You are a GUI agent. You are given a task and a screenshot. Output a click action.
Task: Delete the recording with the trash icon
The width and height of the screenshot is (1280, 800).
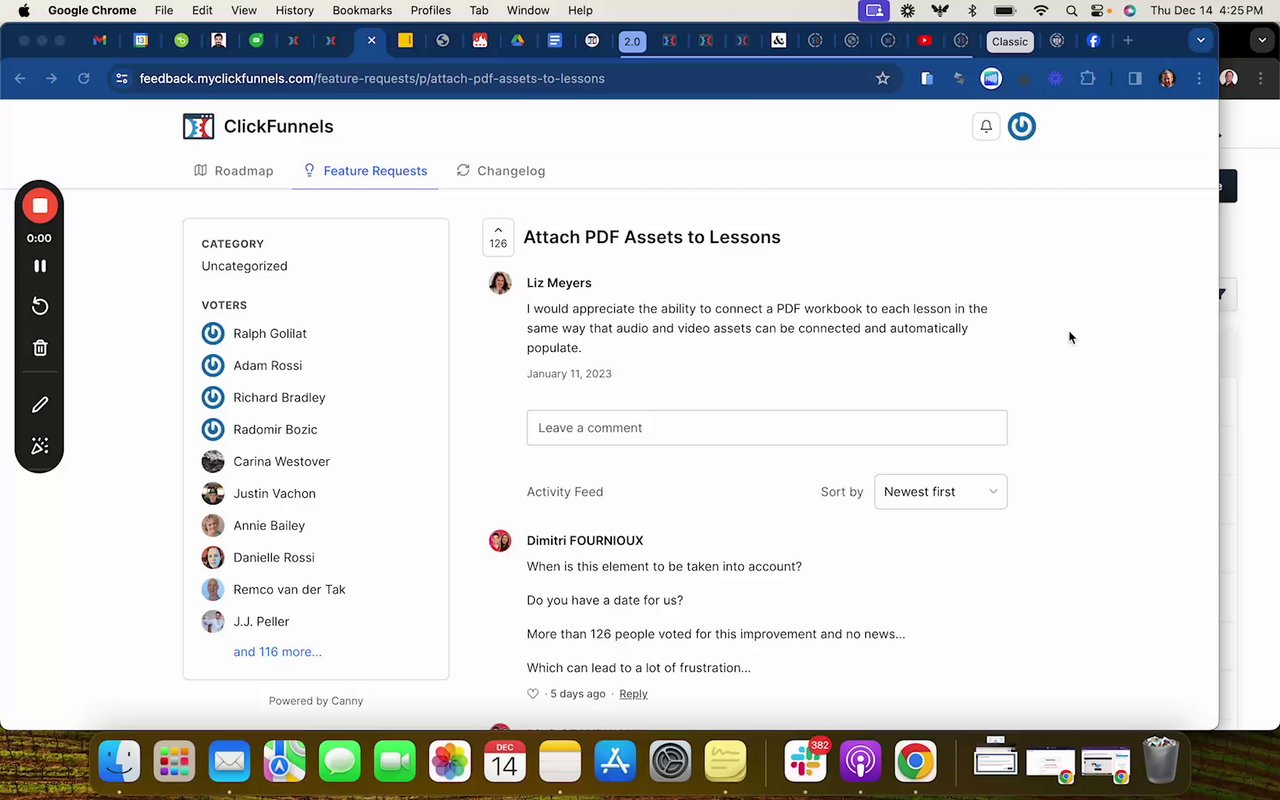[40, 348]
